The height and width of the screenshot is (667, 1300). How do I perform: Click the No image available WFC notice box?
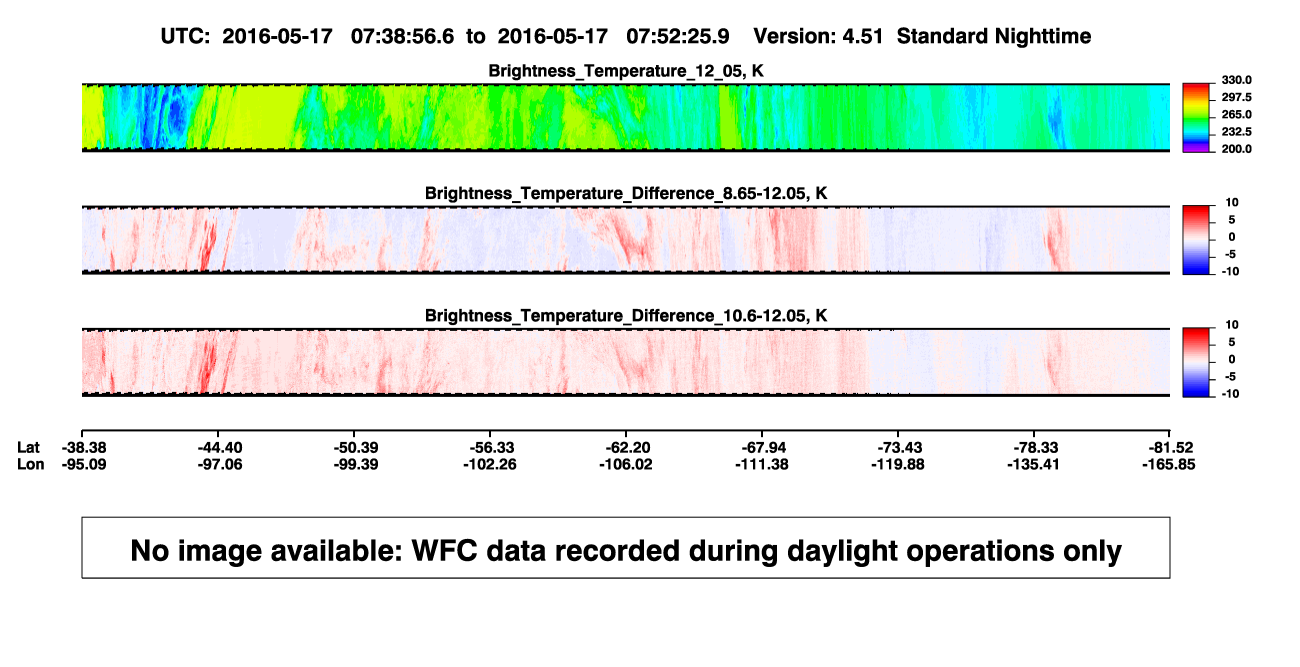625,548
